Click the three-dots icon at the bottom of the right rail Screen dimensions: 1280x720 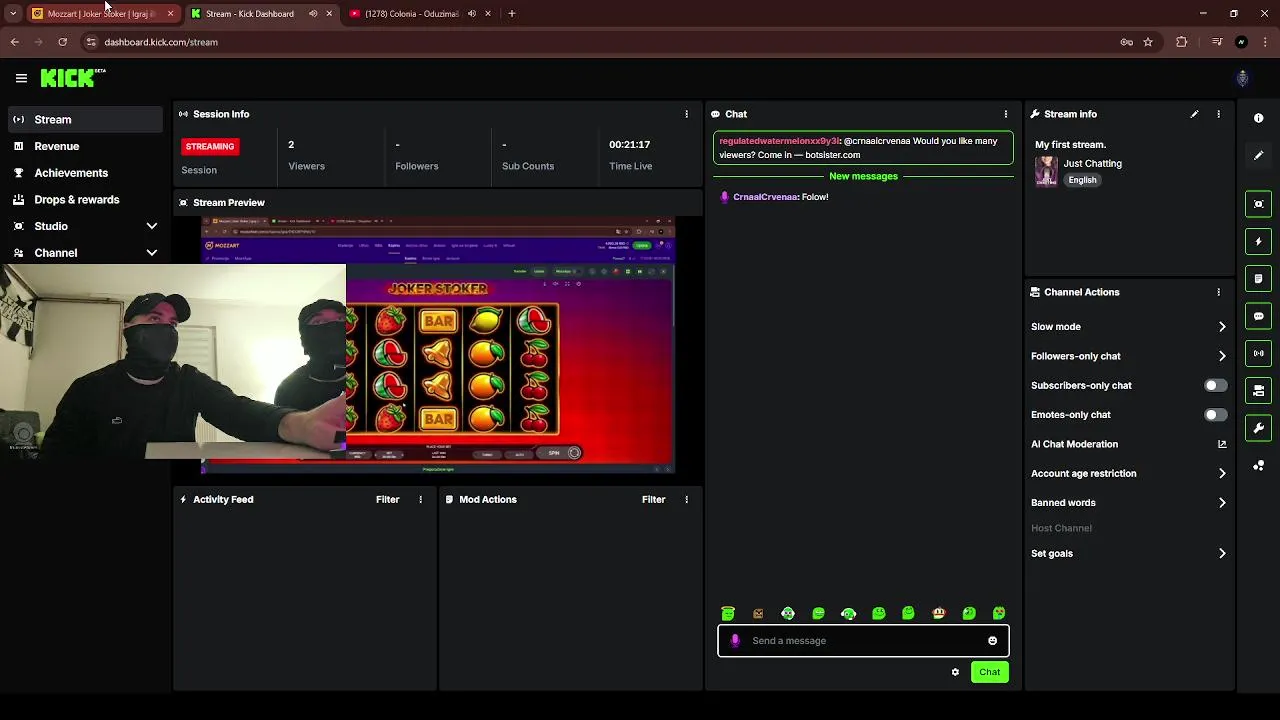click(1258, 466)
